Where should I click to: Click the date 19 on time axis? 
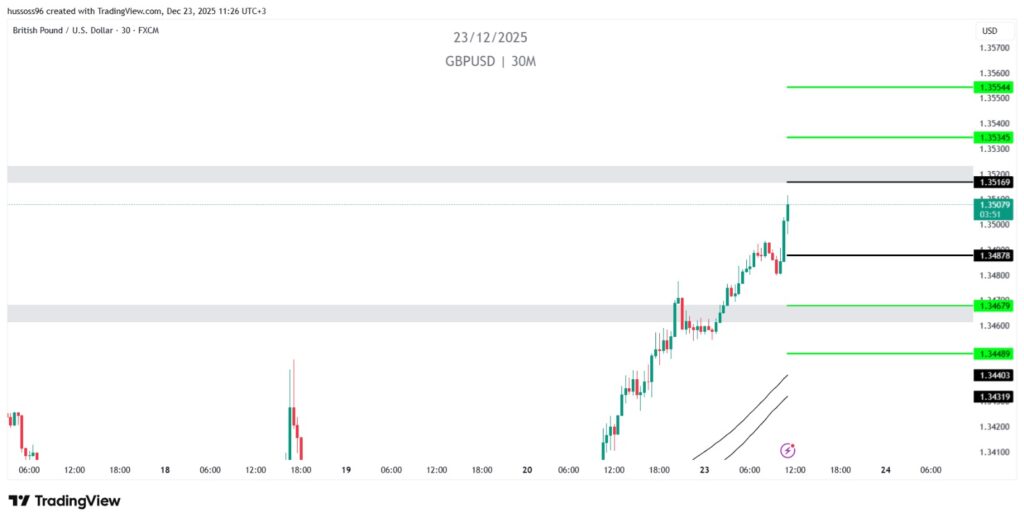[346, 469]
